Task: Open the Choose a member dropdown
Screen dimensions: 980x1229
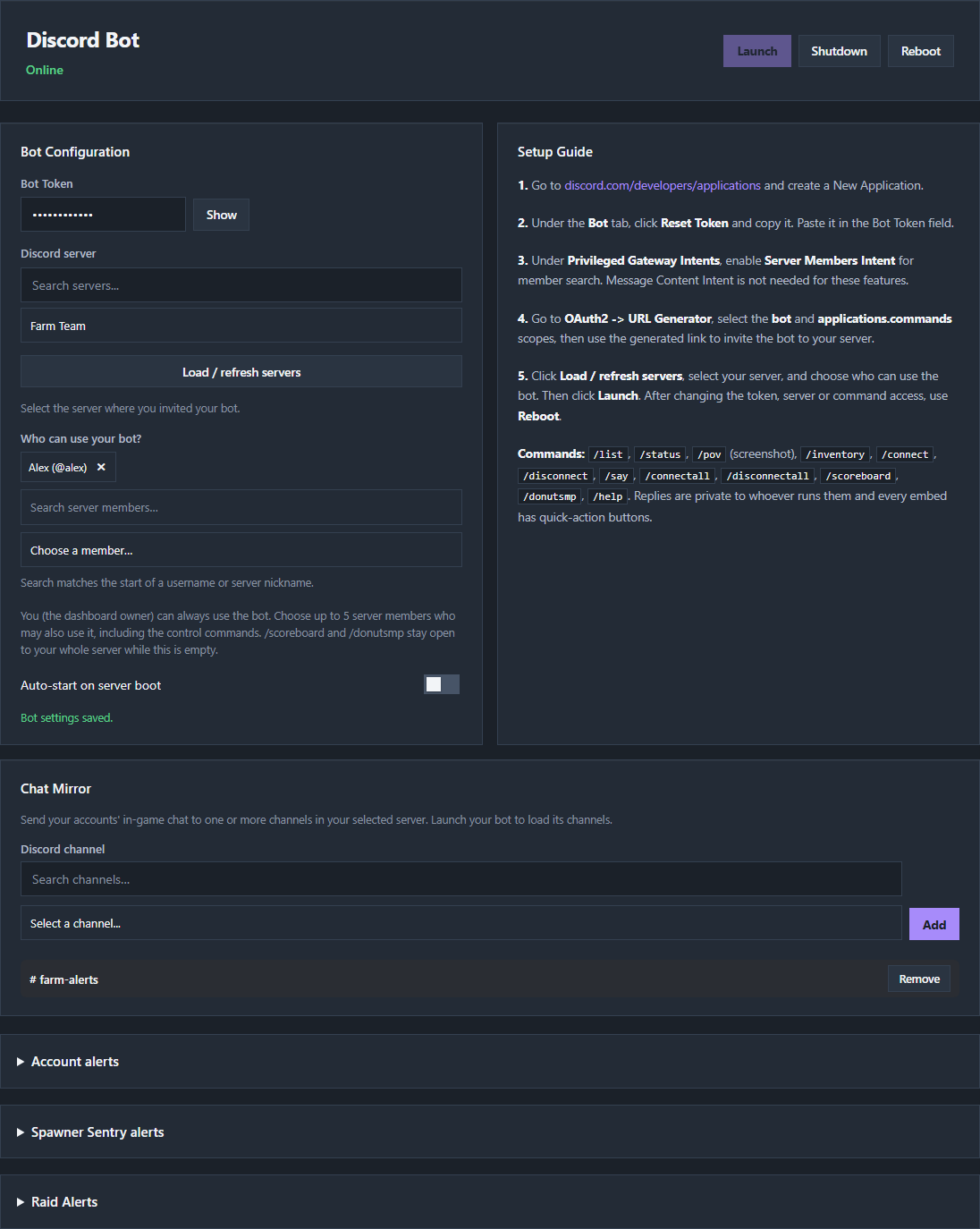Action: 241,550
